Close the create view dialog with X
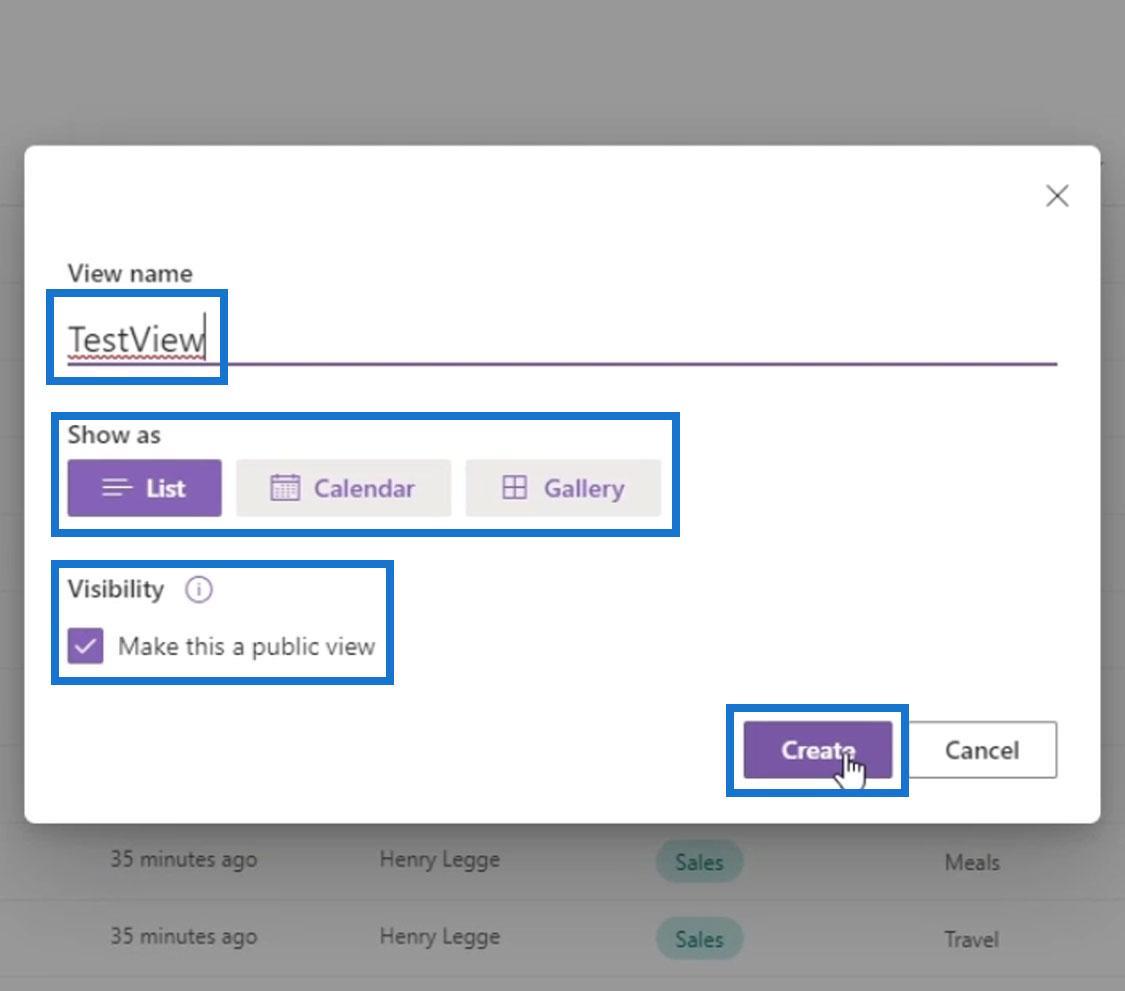The image size is (1125, 991). [x=1057, y=196]
